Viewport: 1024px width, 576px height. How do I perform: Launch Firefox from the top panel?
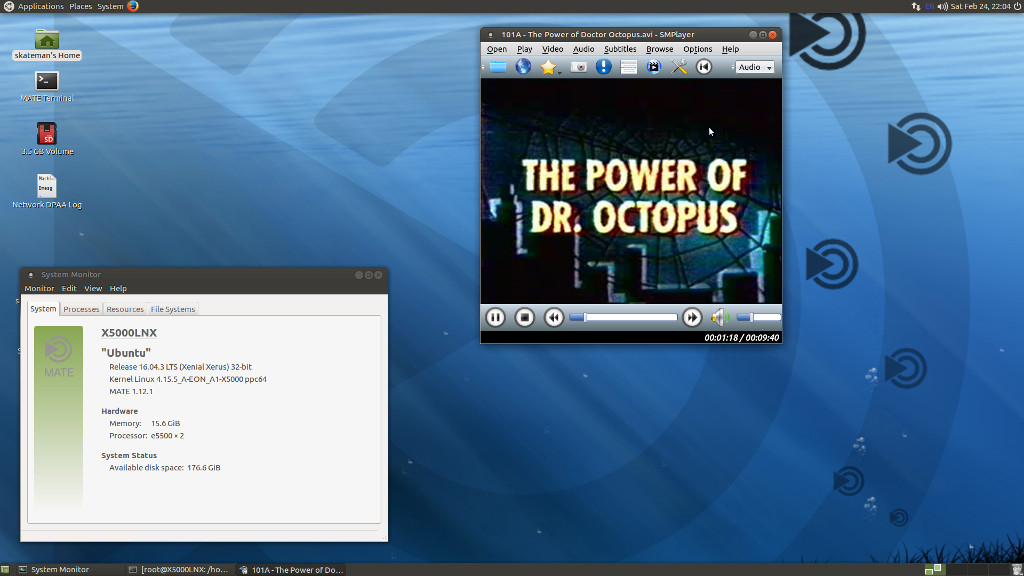pos(133,7)
